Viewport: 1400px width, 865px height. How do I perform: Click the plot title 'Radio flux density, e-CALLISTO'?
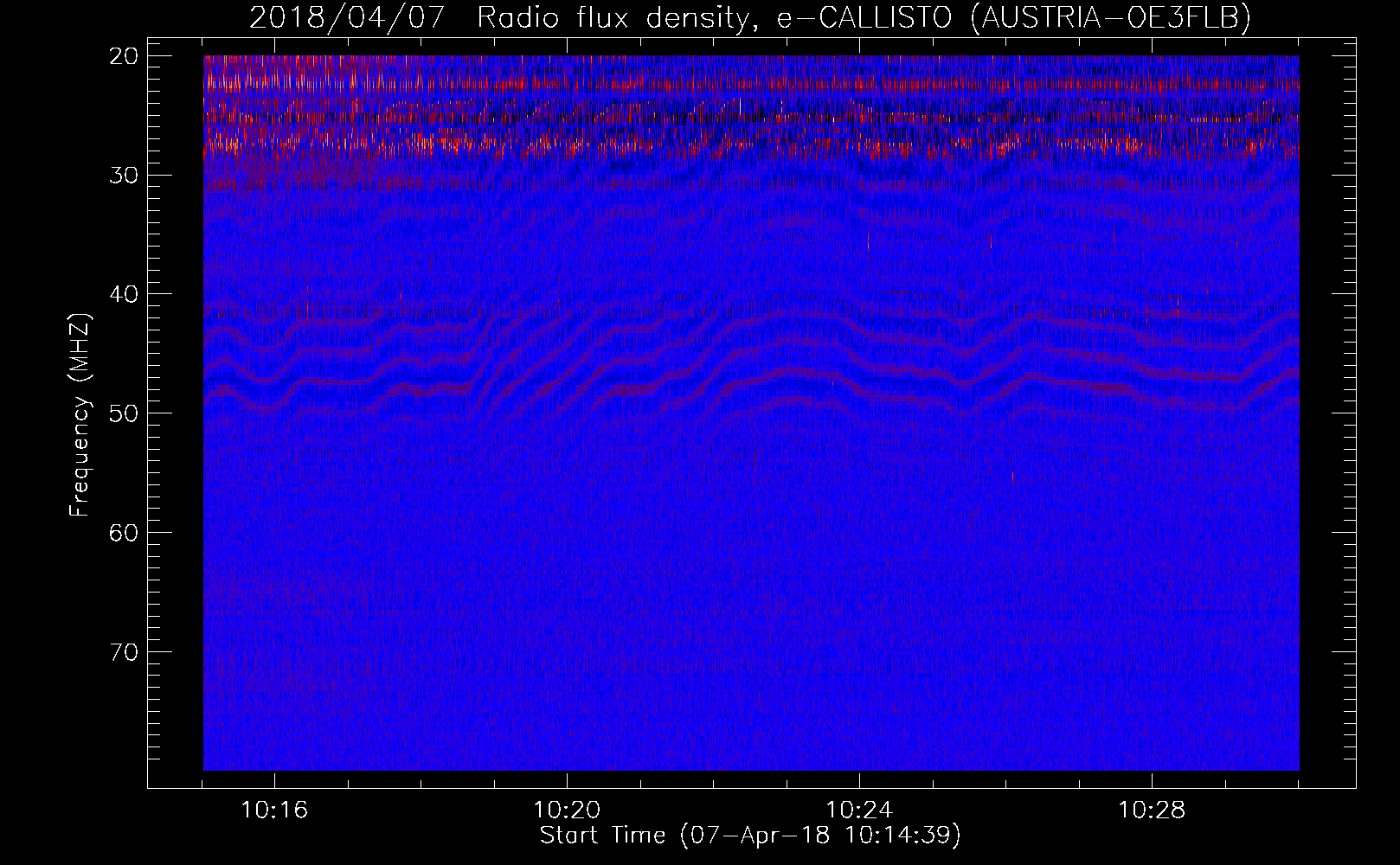pyautogui.click(x=715, y=18)
